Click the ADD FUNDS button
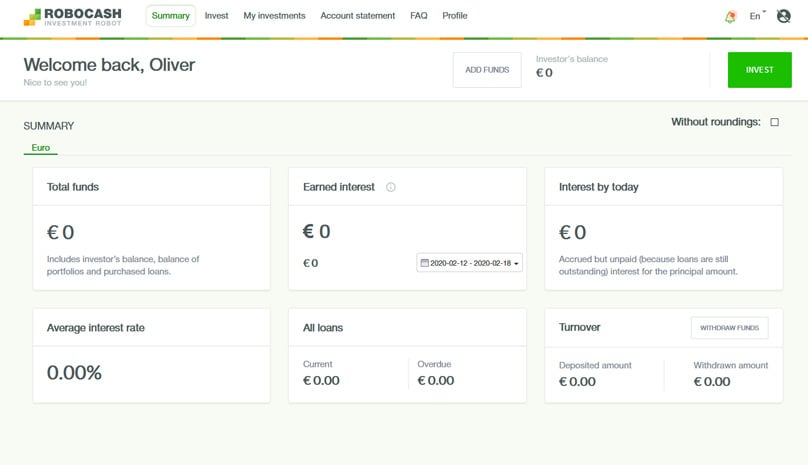Image resolution: width=808 pixels, height=465 pixels. tap(487, 70)
